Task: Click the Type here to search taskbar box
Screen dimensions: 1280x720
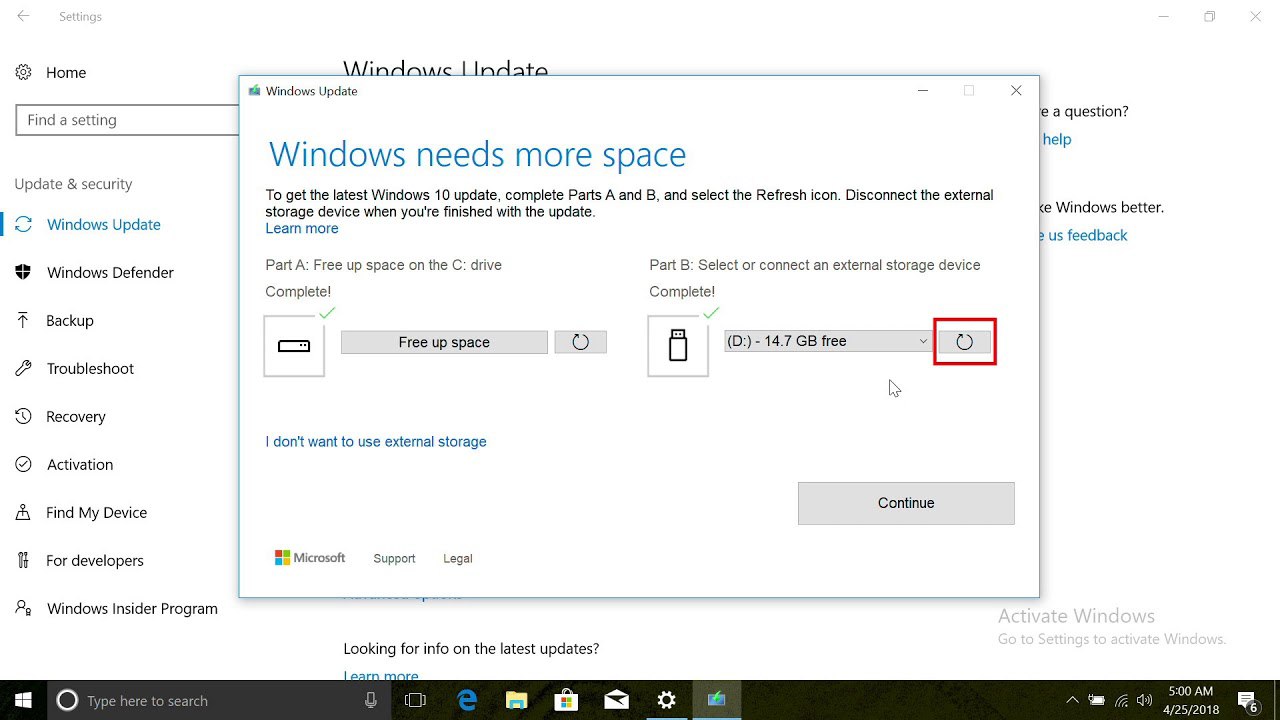Action: (218, 701)
